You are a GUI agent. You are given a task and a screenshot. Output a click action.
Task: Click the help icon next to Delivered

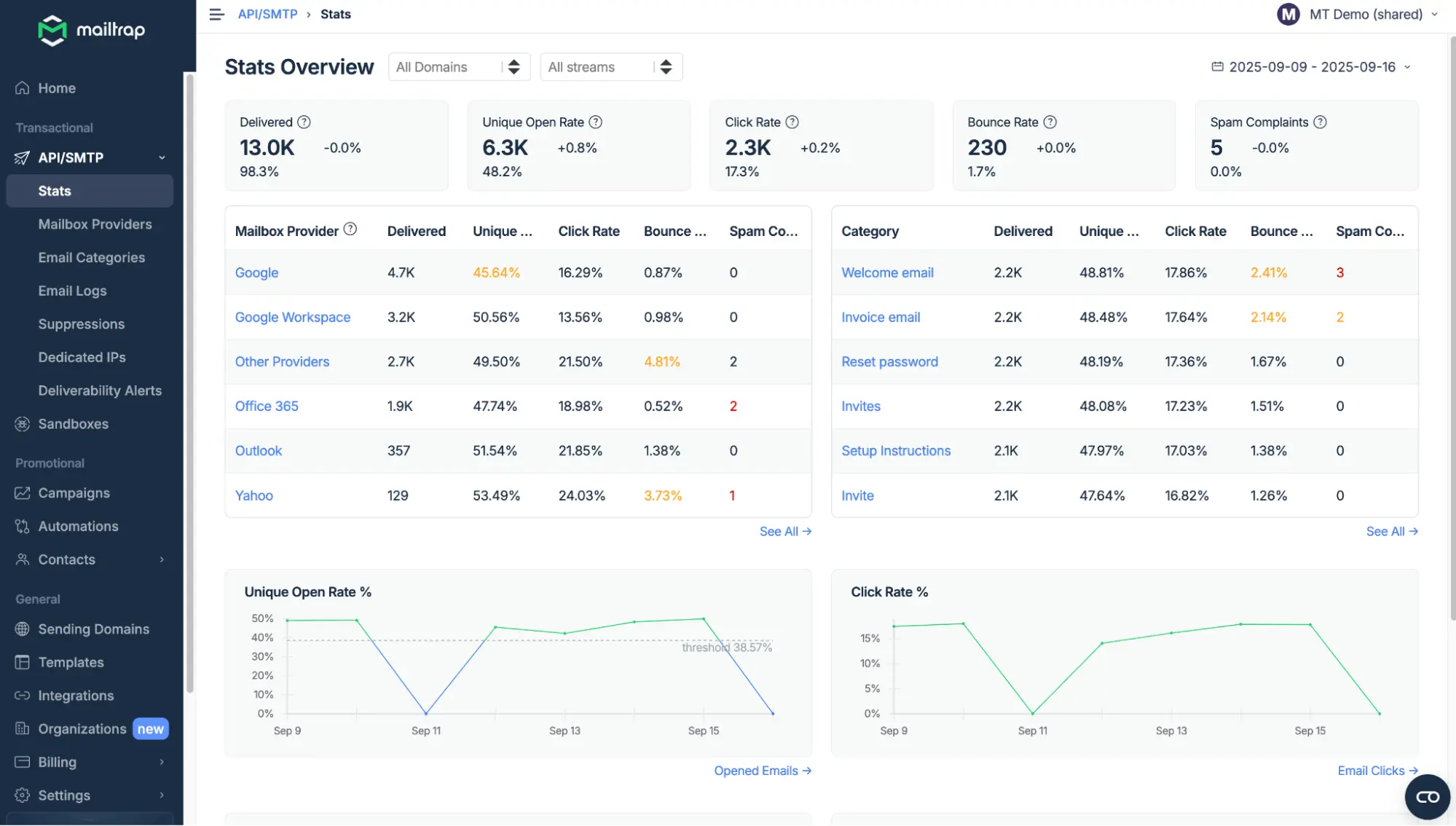coord(304,122)
